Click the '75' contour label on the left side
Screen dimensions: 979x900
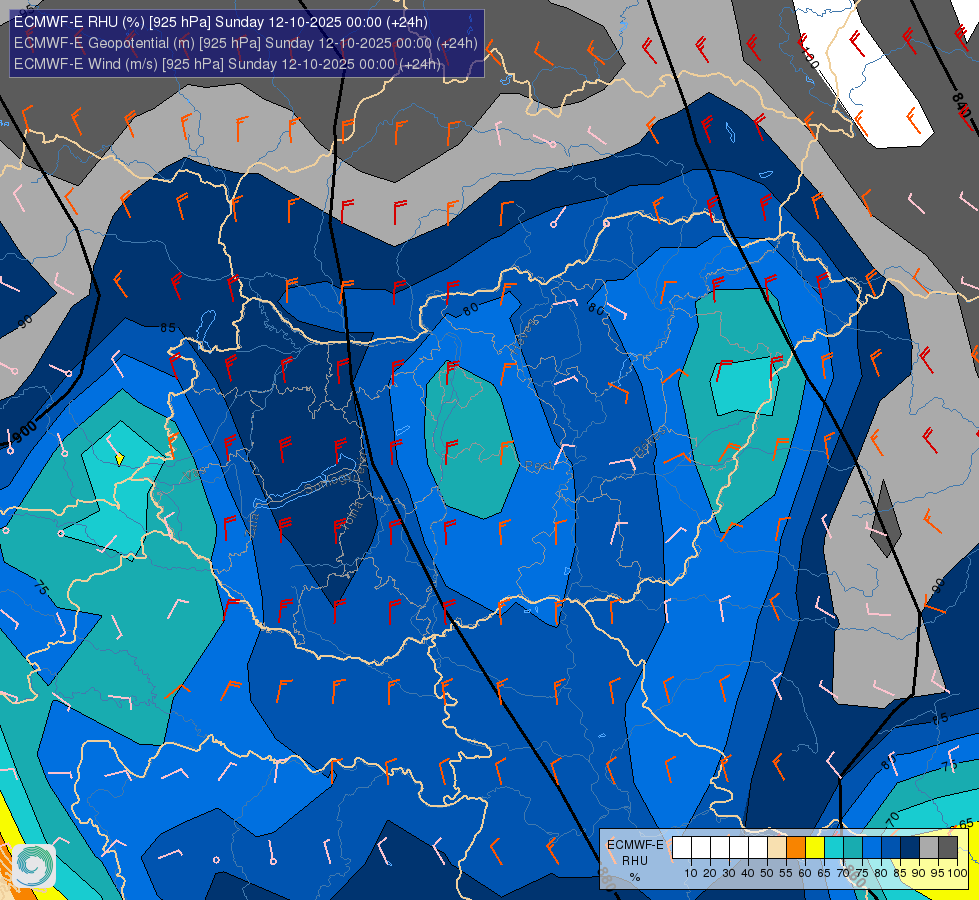click(x=41, y=587)
